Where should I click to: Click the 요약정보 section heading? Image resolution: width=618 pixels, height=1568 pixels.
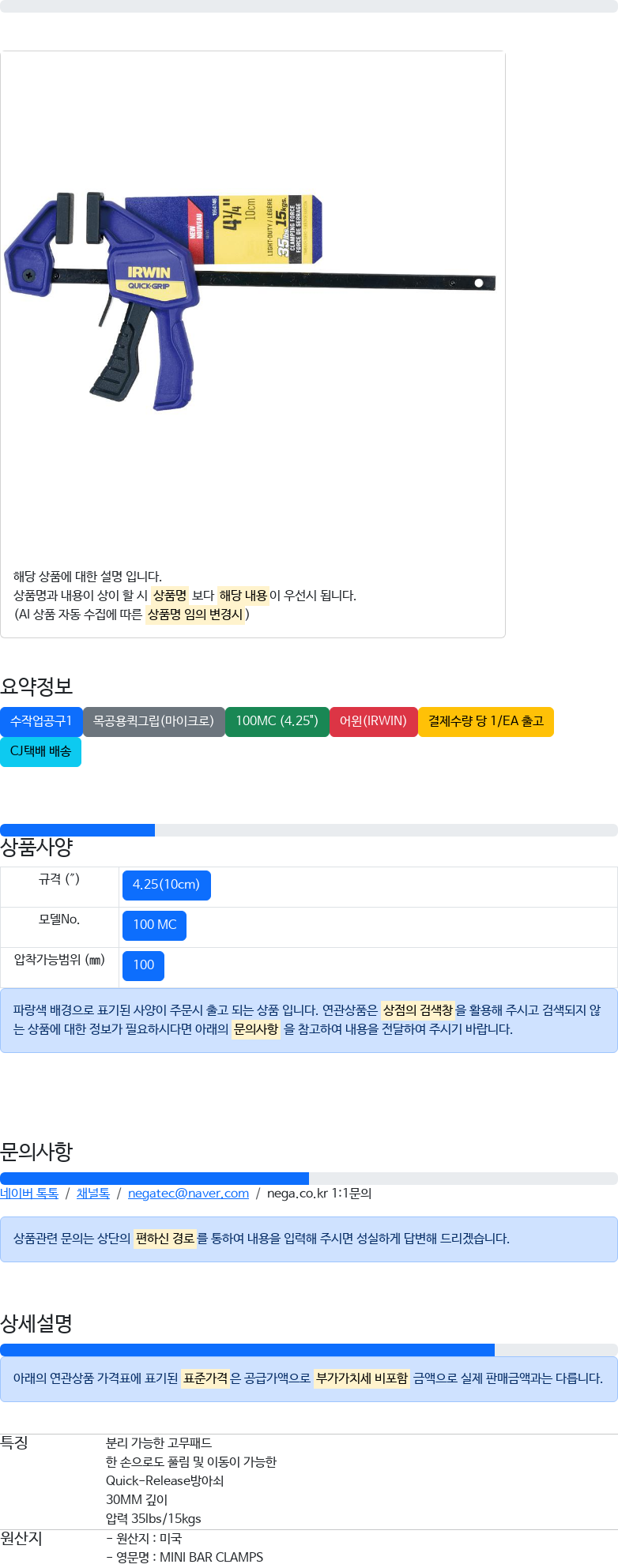pos(36,686)
